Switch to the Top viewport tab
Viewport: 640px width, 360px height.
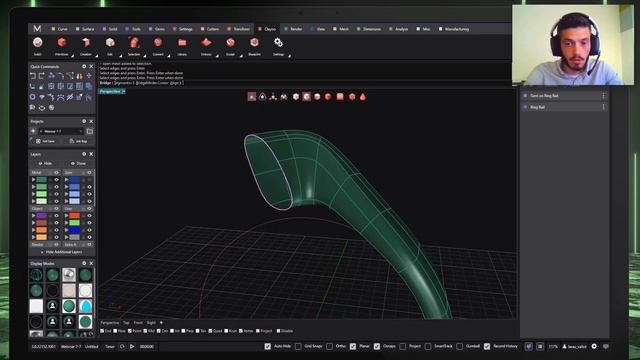pyautogui.click(x=126, y=323)
